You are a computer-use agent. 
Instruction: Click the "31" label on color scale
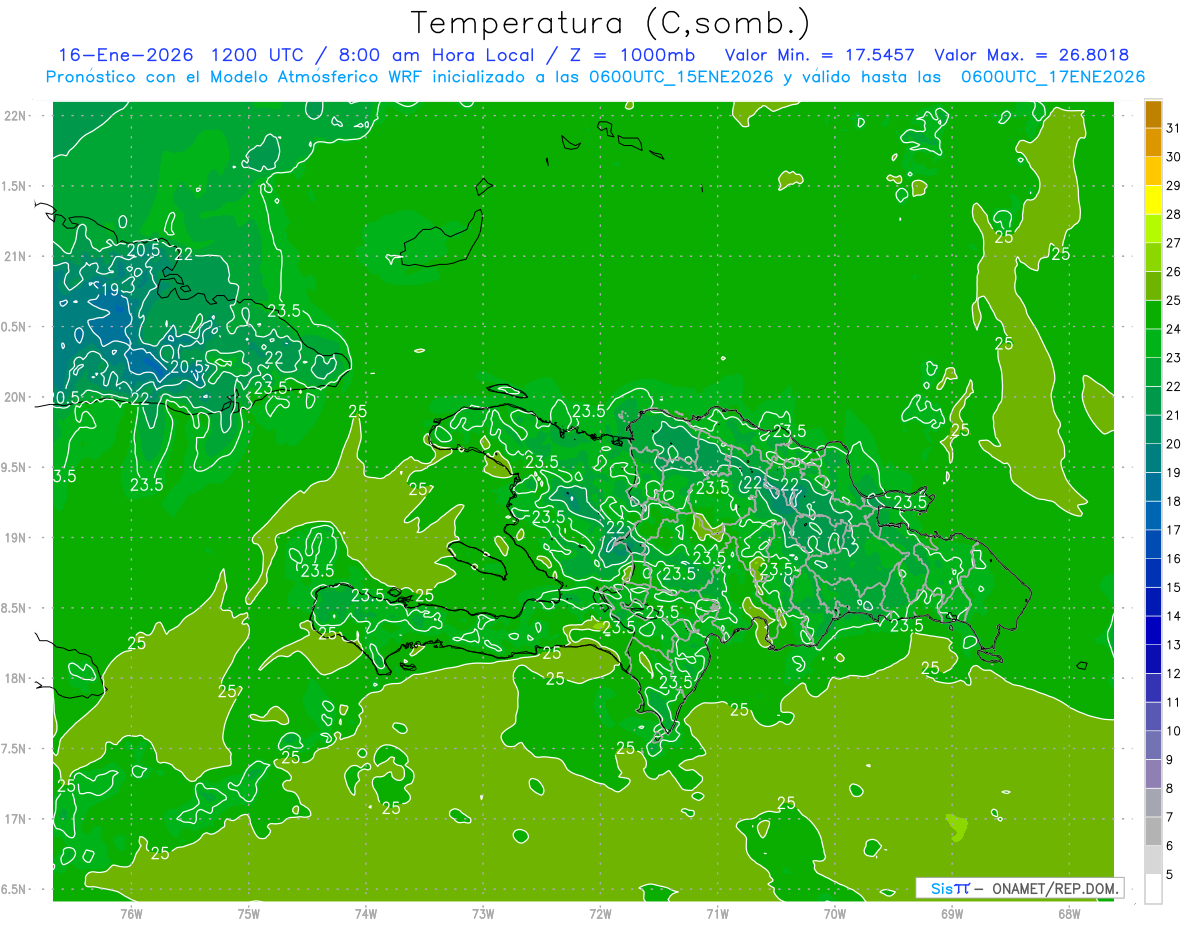(x=1174, y=128)
